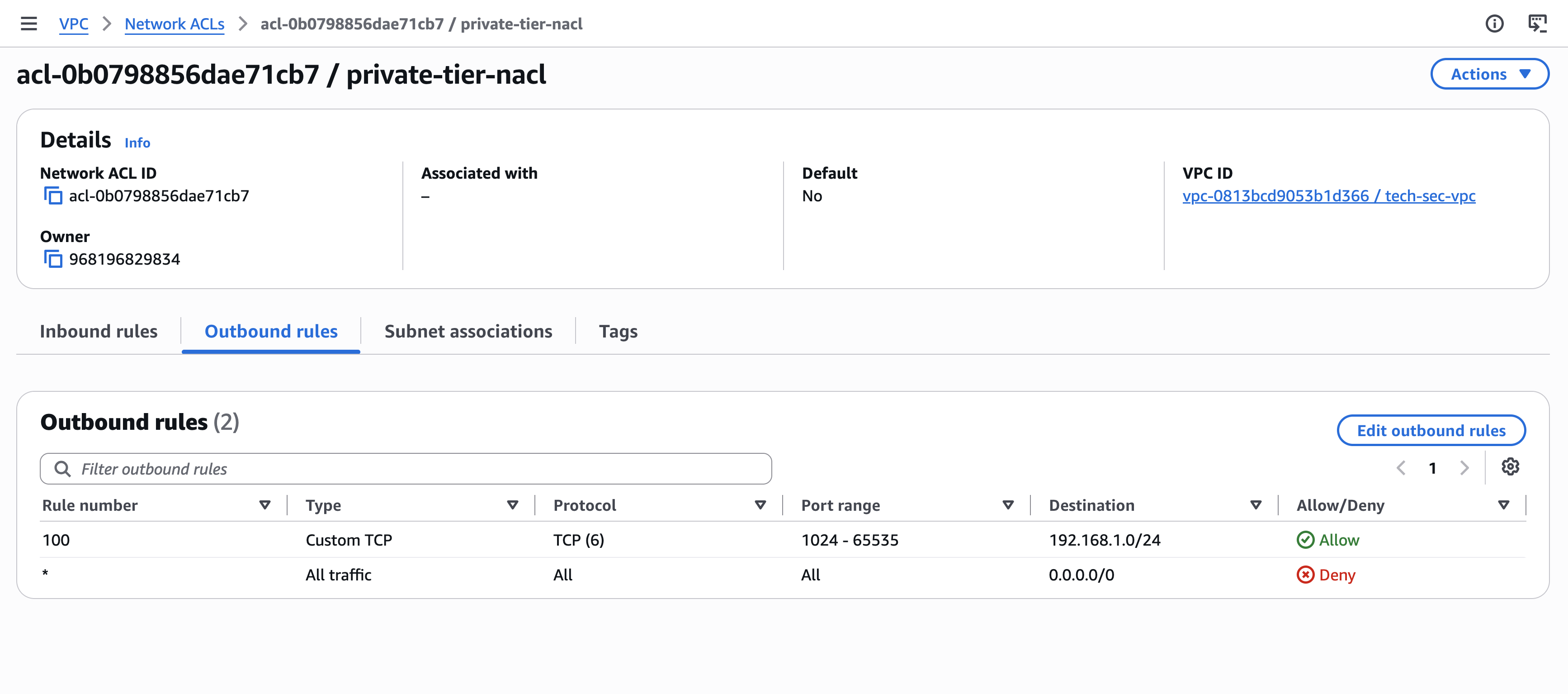Click the asterisk default rule number

pos(45,573)
